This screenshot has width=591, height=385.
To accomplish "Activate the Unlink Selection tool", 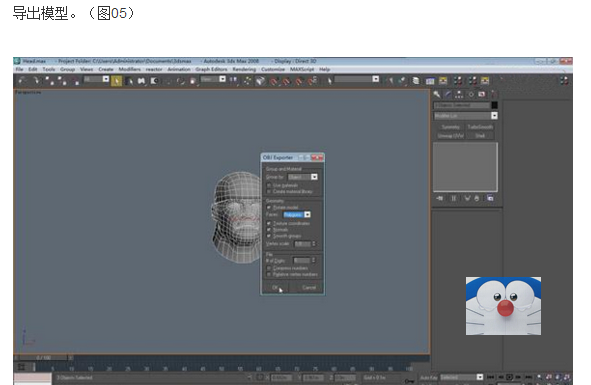I will (62, 81).
